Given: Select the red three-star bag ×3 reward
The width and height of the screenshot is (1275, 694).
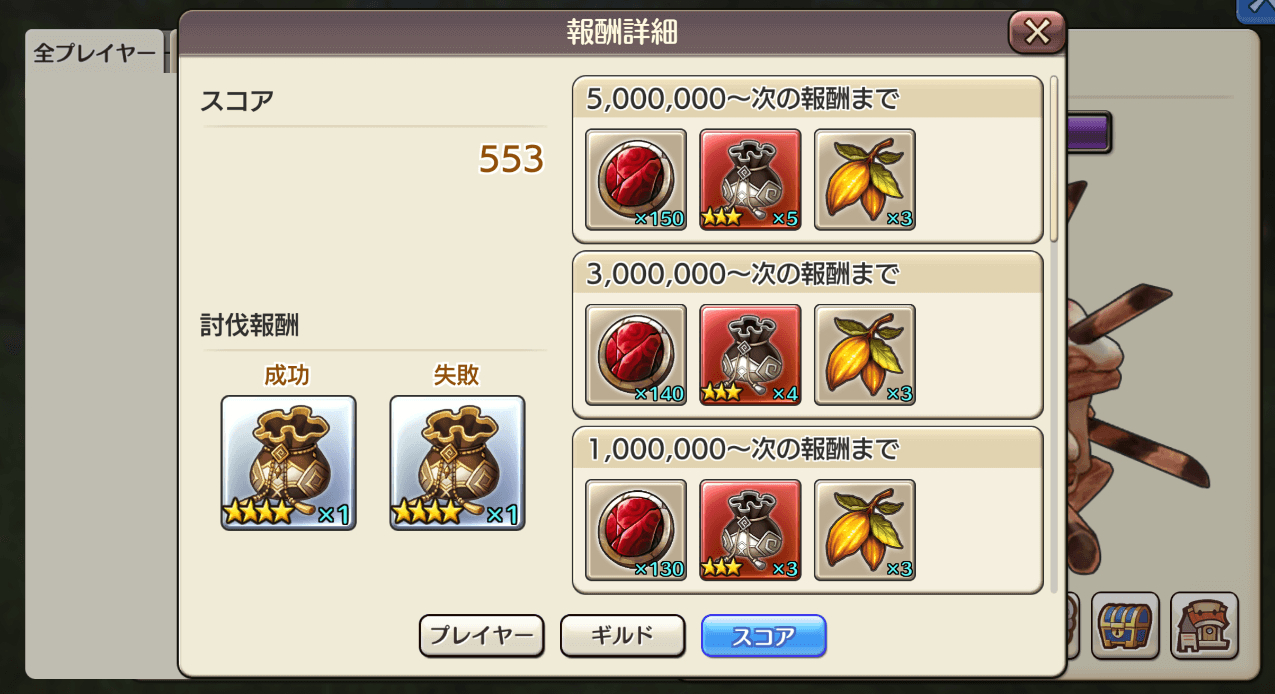Looking at the screenshot, I should click(x=750, y=530).
